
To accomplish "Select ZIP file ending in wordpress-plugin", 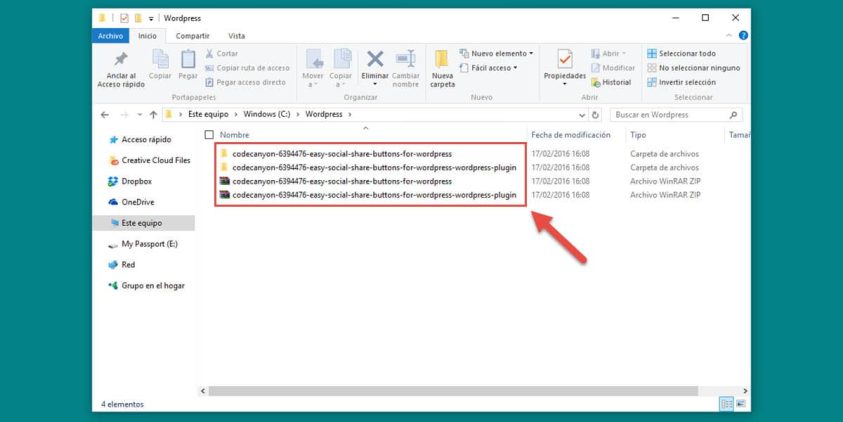I will [374, 195].
